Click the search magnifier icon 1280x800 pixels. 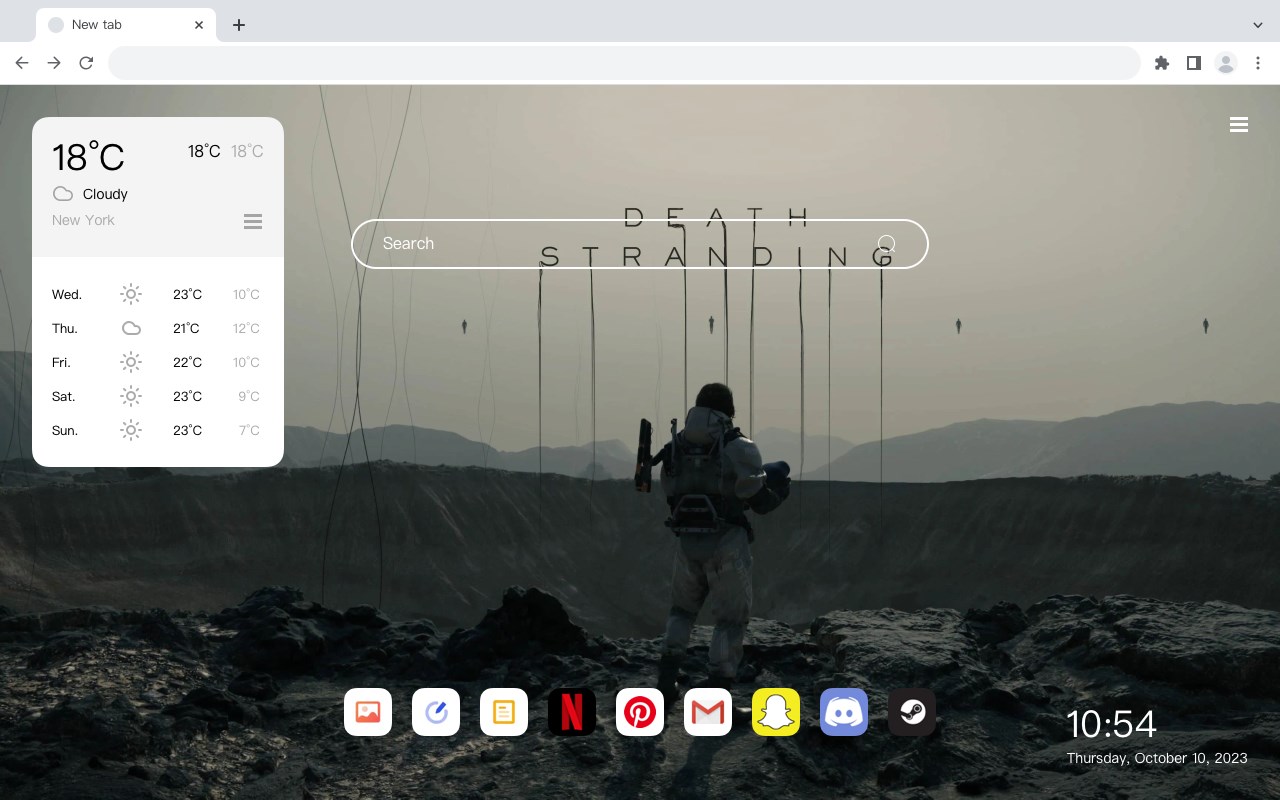(x=887, y=244)
